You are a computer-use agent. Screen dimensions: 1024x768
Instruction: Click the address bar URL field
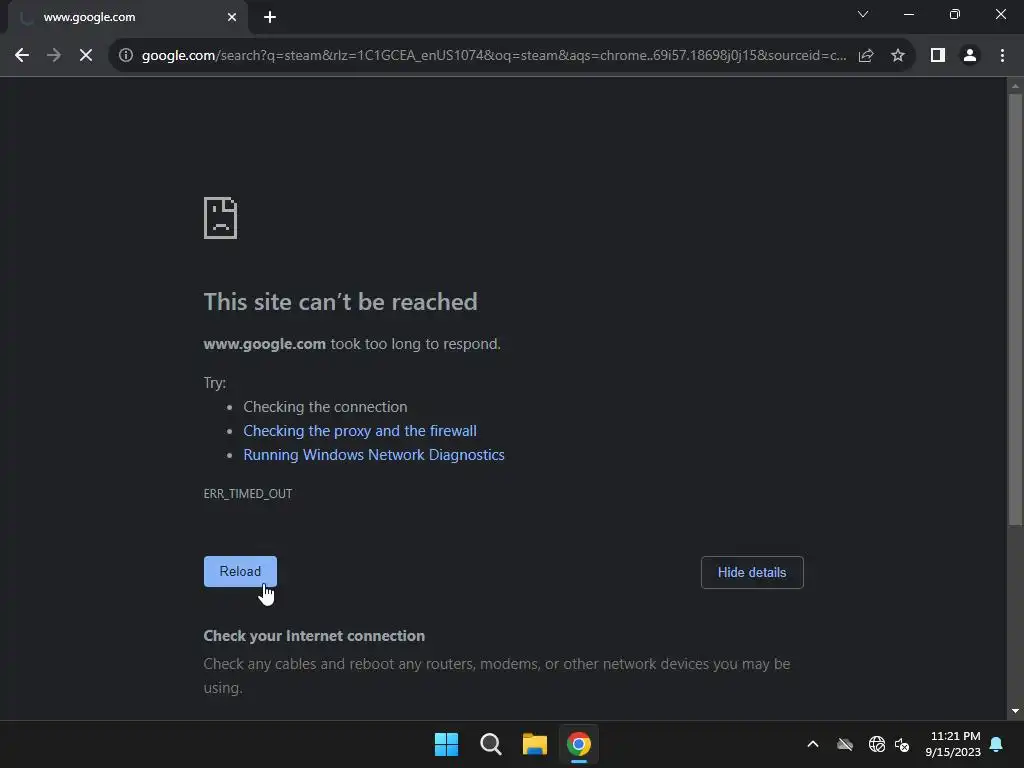[x=494, y=56]
